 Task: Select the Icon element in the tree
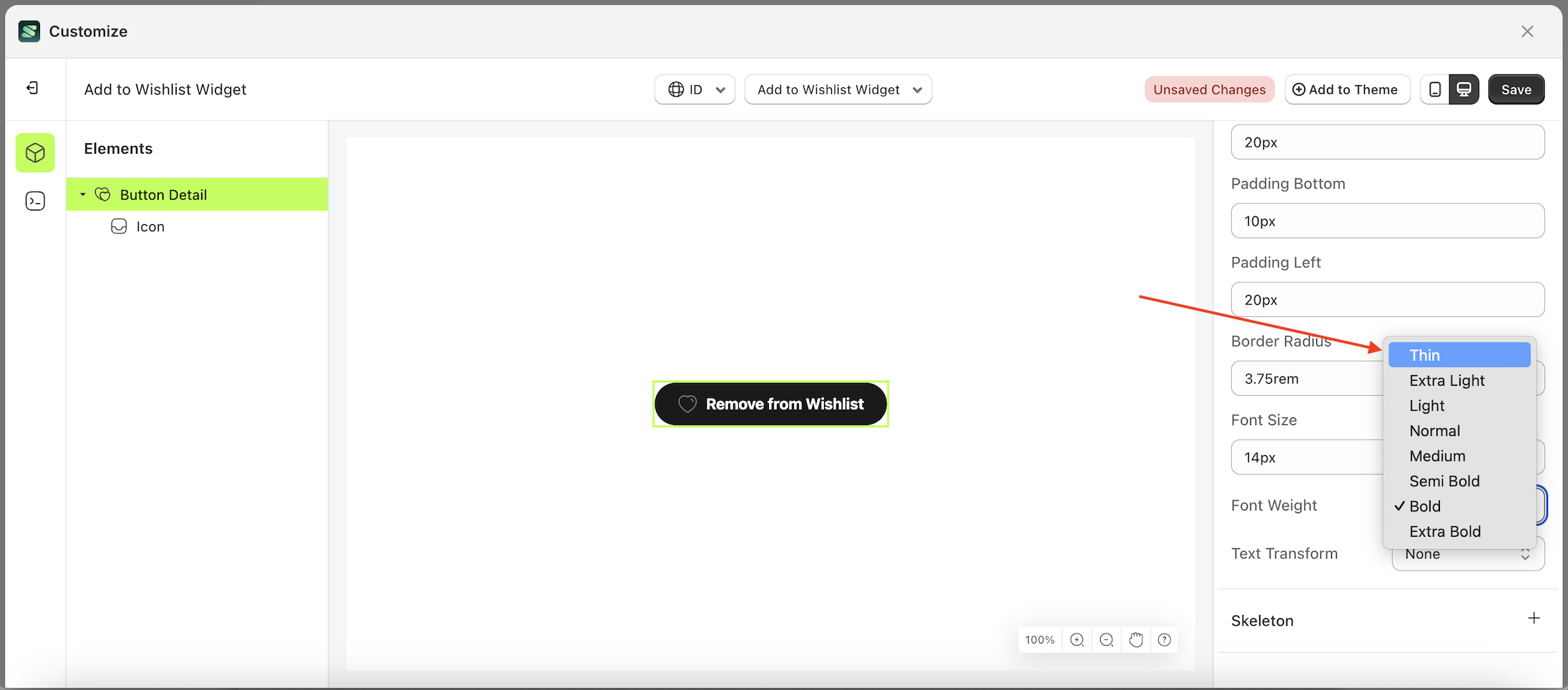tap(152, 226)
